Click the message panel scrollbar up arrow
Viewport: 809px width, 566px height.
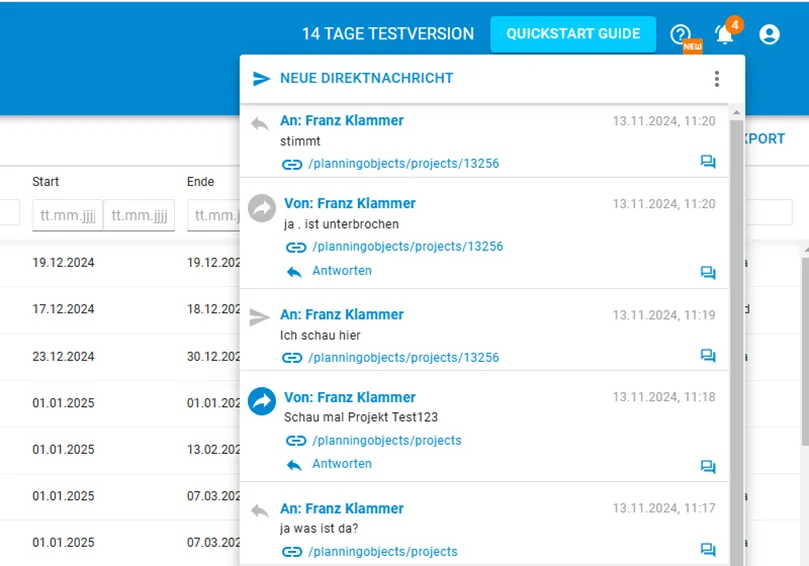click(736, 112)
